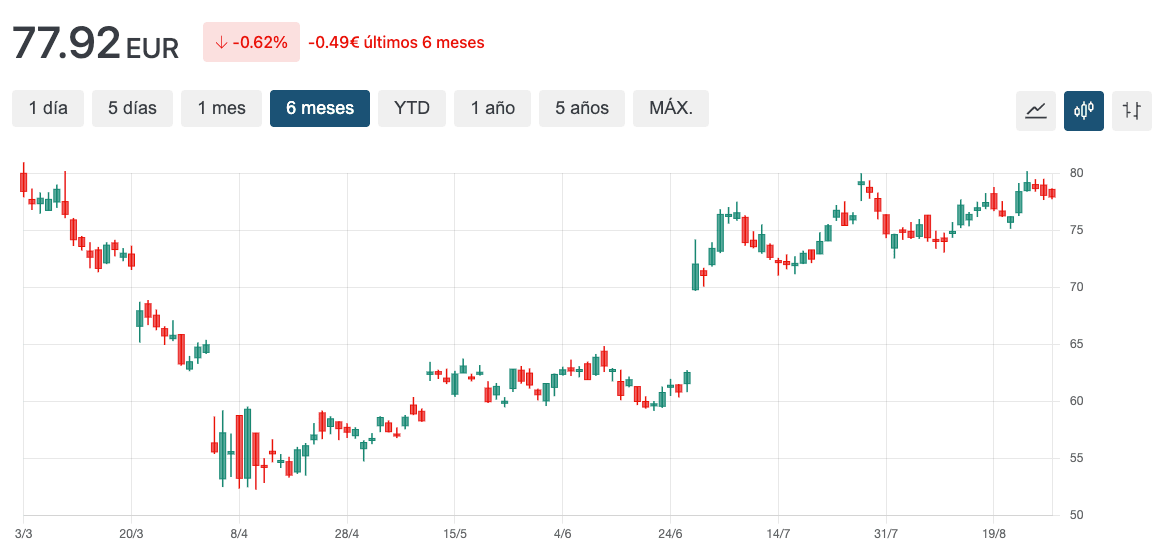
Task: Click the last red candlestick at the far right
Action: click(x=1052, y=193)
